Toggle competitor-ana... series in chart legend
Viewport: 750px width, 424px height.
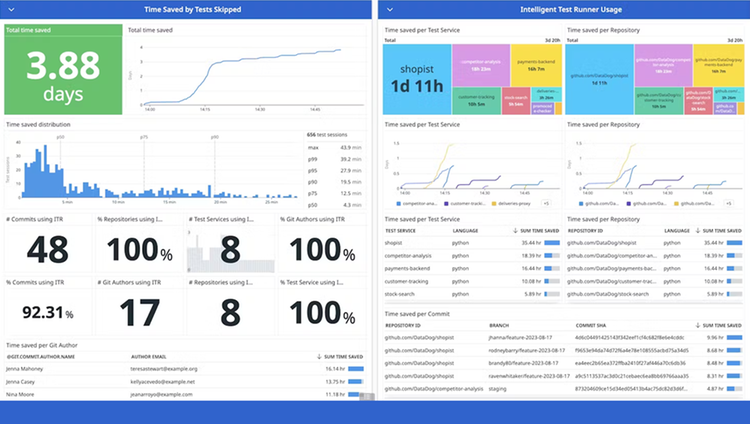(x=416, y=203)
